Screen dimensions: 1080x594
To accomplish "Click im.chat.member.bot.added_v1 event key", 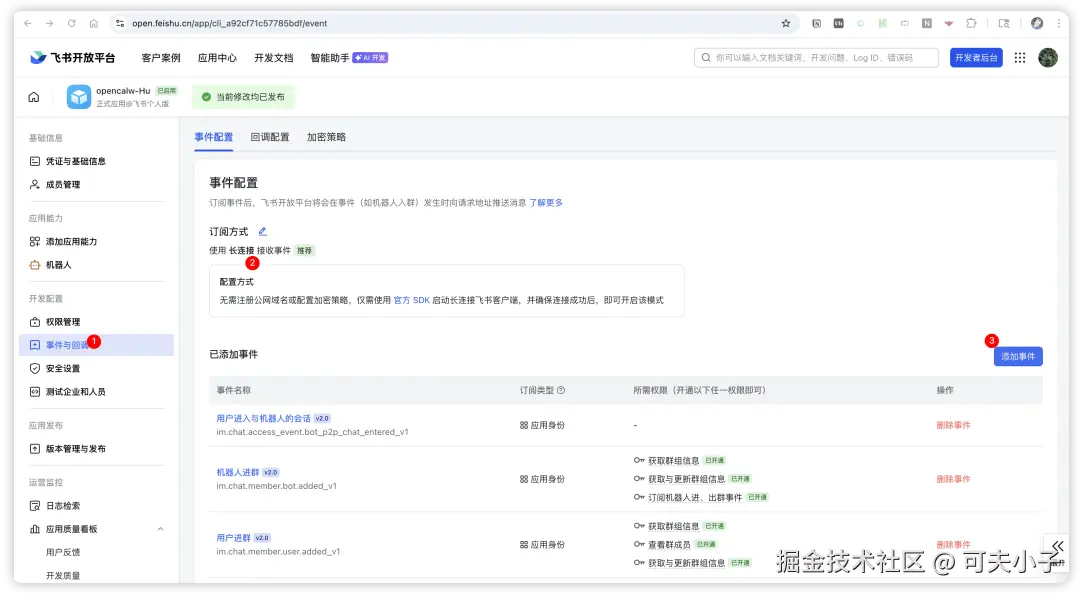I will tap(276, 486).
